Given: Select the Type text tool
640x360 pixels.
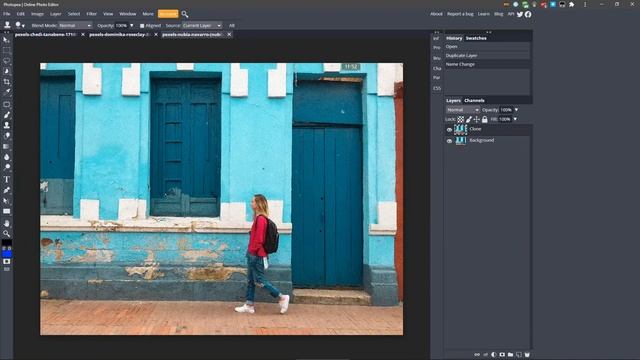Looking at the screenshot, I should click(x=7, y=179).
